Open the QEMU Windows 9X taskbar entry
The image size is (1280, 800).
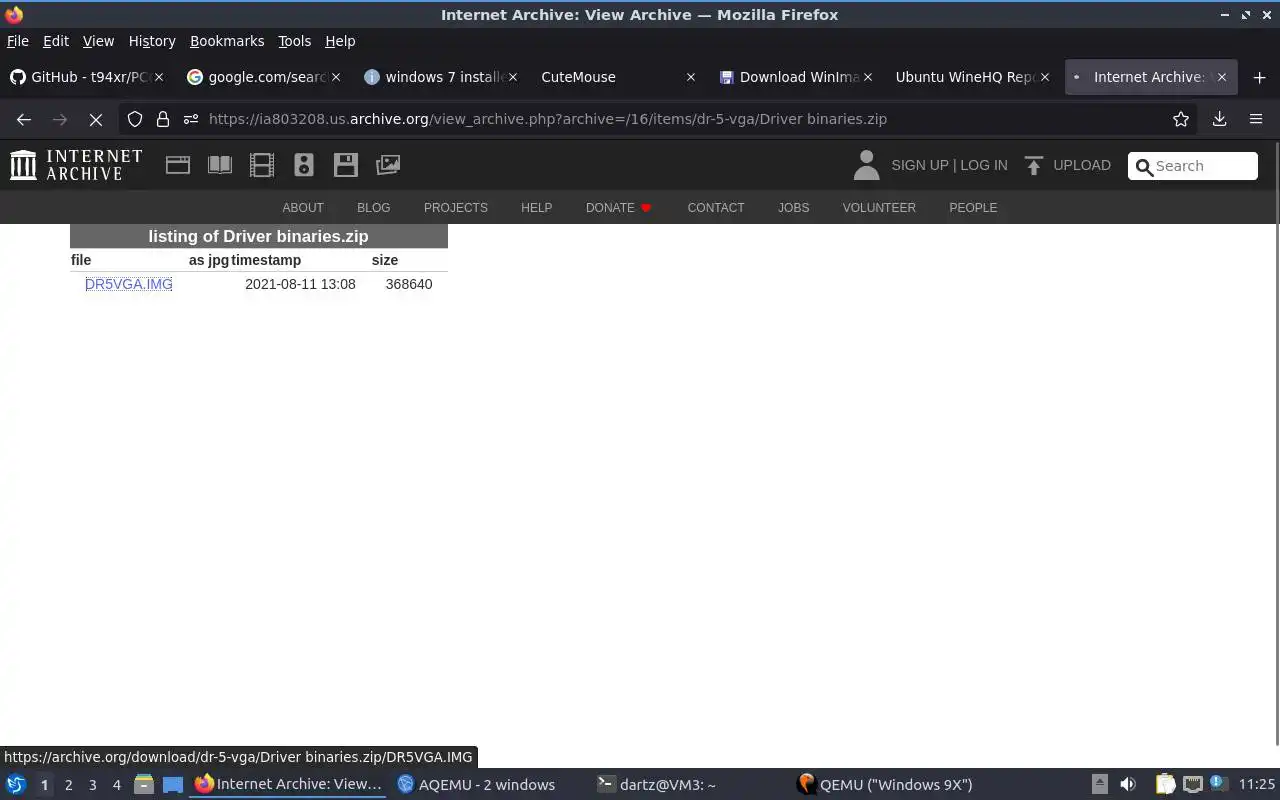tap(890, 785)
